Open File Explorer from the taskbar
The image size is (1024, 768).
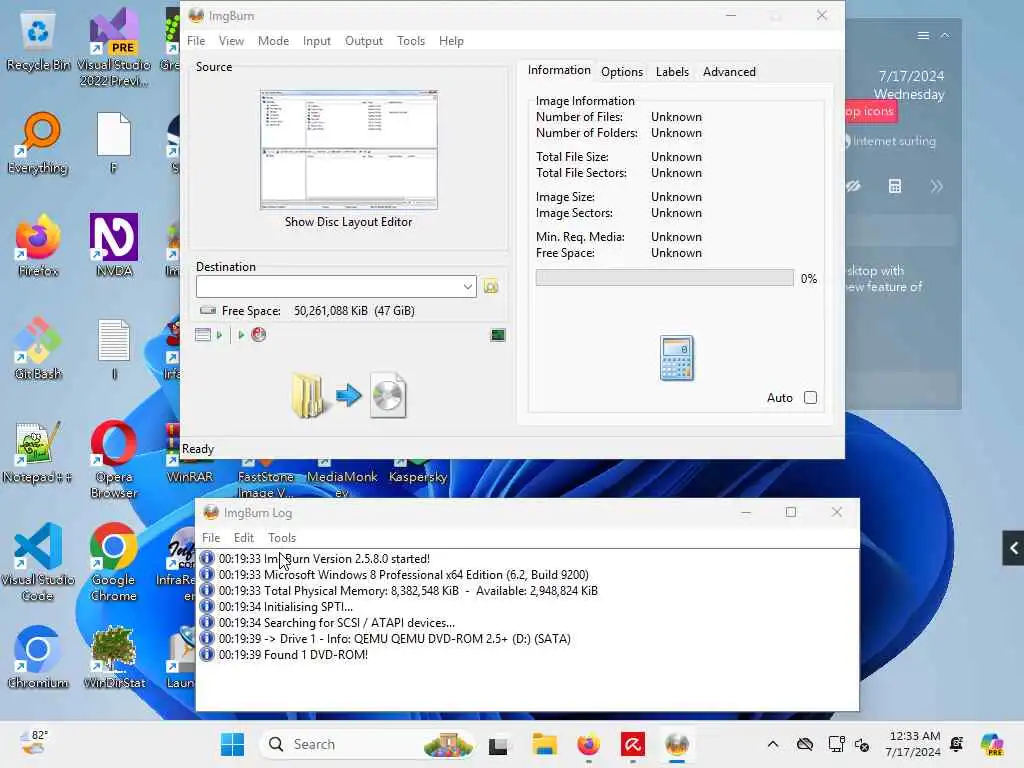pyautogui.click(x=544, y=744)
